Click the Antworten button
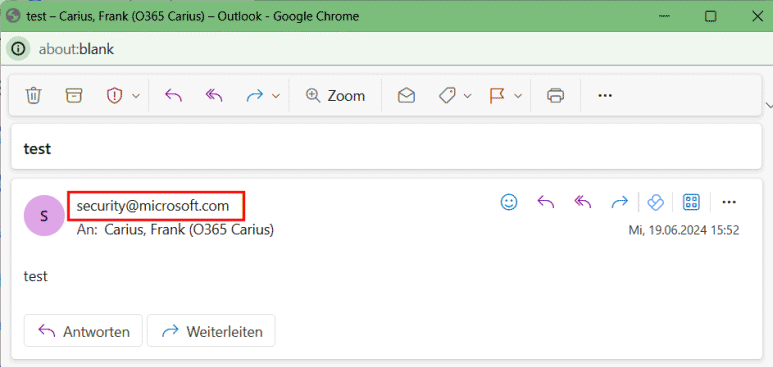The image size is (773, 367). pos(83,331)
